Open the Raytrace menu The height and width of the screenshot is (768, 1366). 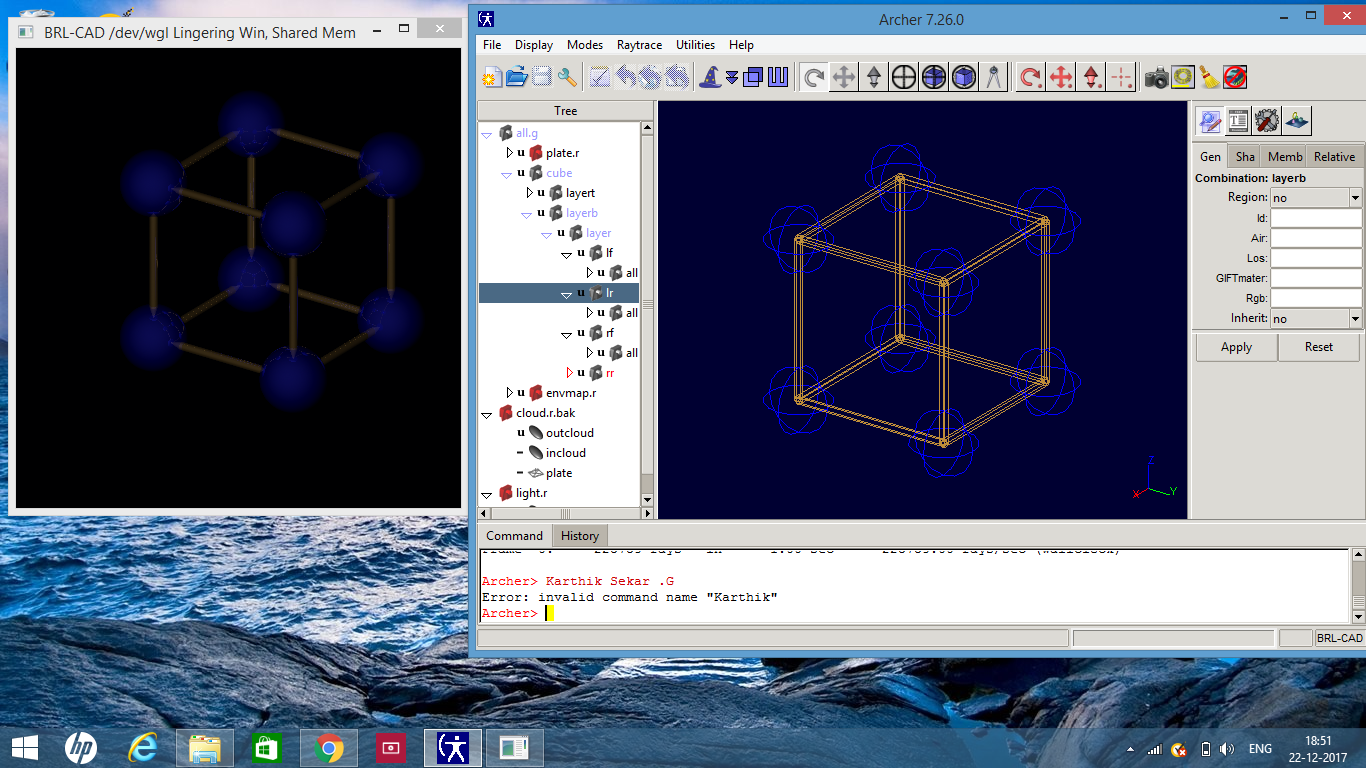[x=639, y=45]
